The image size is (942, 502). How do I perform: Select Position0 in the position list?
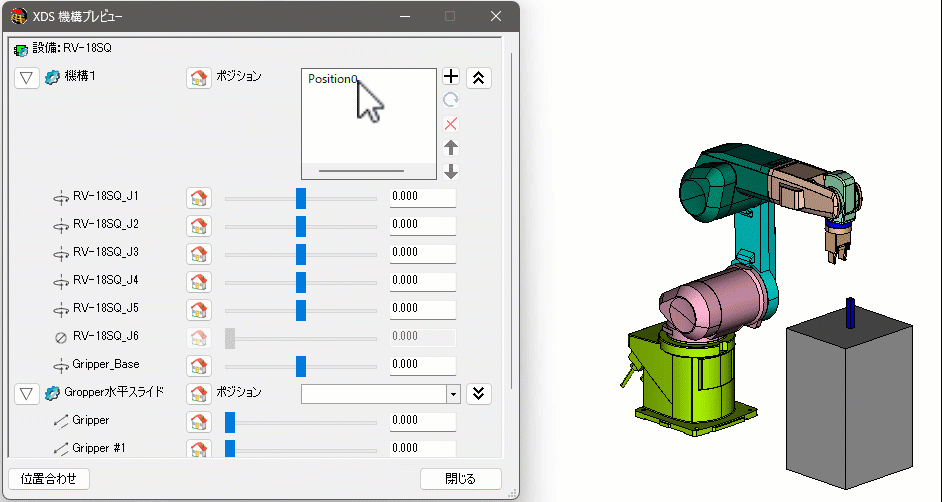(x=332, y=79)
